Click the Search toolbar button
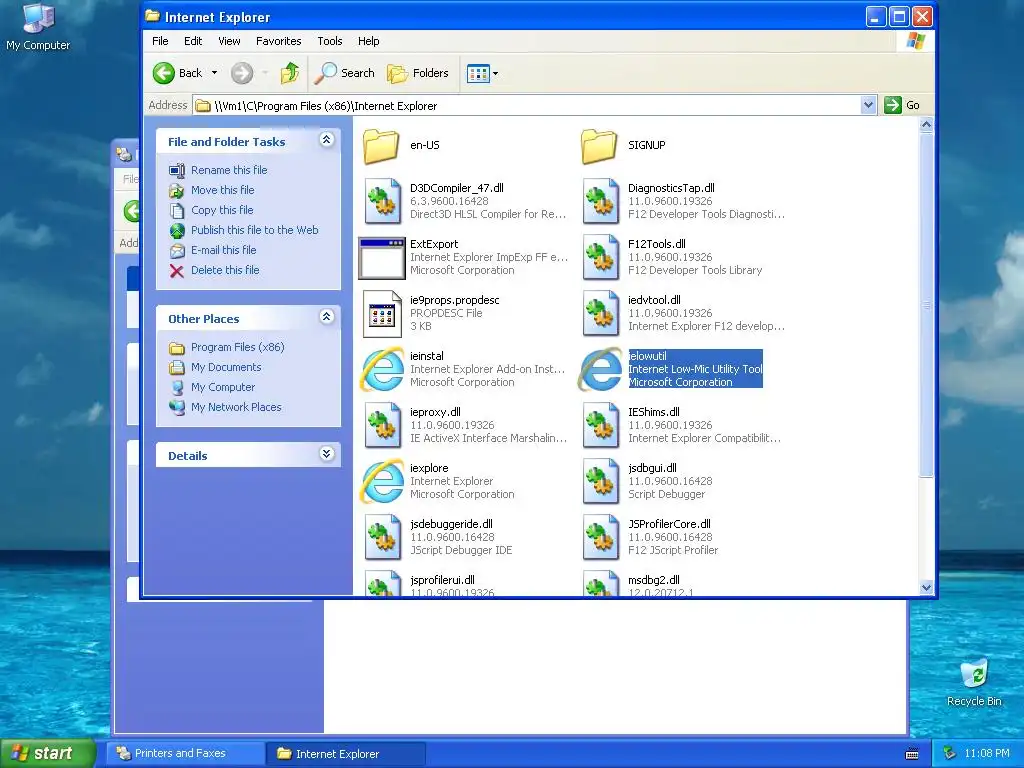1024x768 pixels. coord(344,73)
